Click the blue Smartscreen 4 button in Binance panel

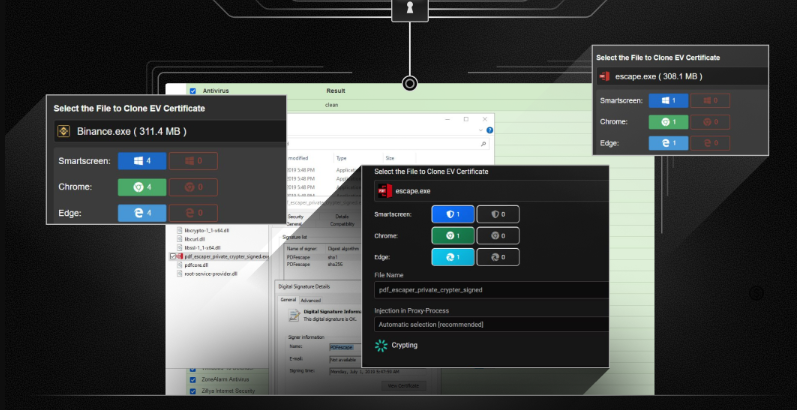click(x=142, y=161)
